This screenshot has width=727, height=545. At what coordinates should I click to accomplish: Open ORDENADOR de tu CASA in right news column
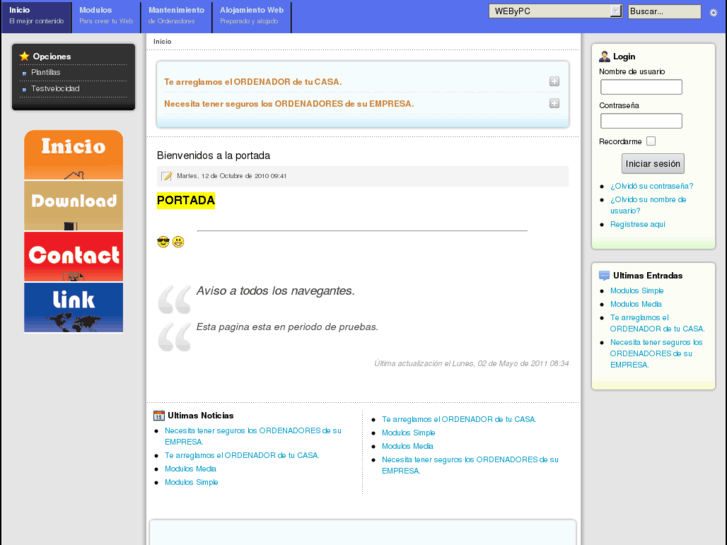[x=459, y=419]
